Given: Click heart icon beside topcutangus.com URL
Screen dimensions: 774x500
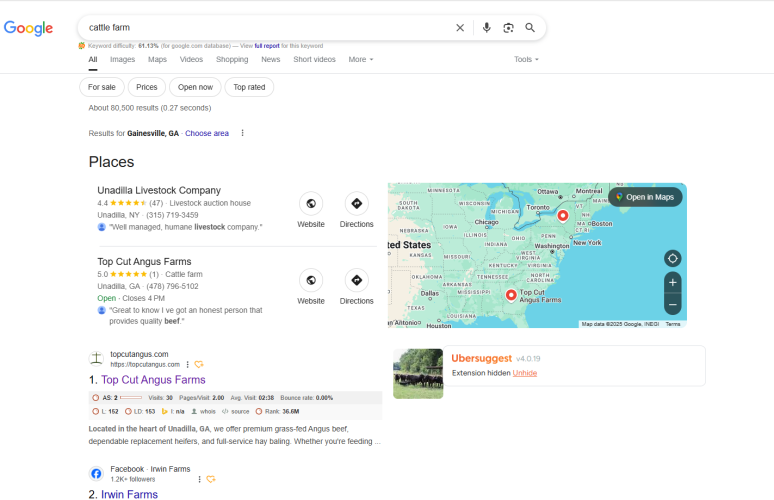Looking at the screenshot, I should click(199, 364).
